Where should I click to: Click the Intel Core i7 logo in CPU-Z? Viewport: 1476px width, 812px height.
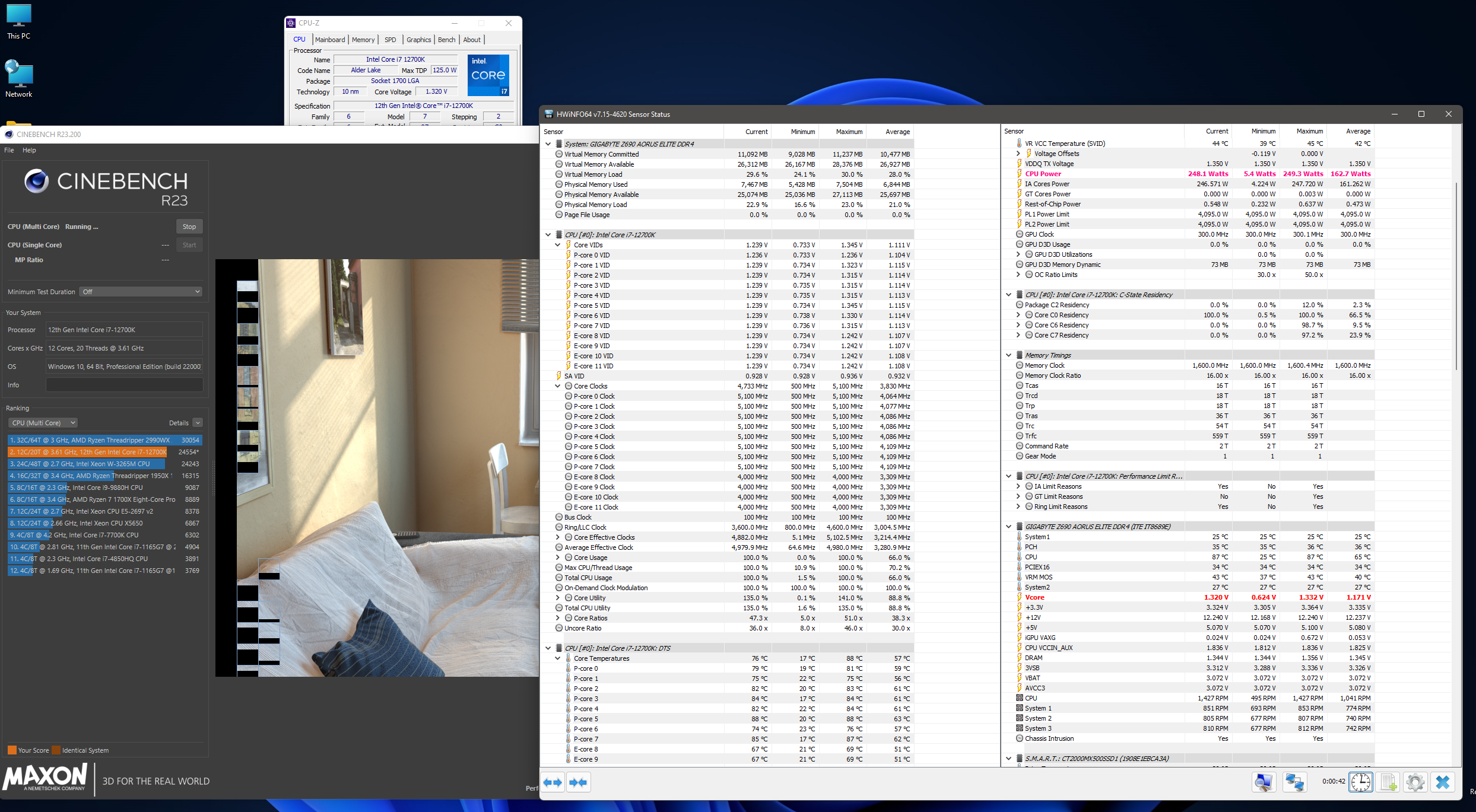[488, 75]
